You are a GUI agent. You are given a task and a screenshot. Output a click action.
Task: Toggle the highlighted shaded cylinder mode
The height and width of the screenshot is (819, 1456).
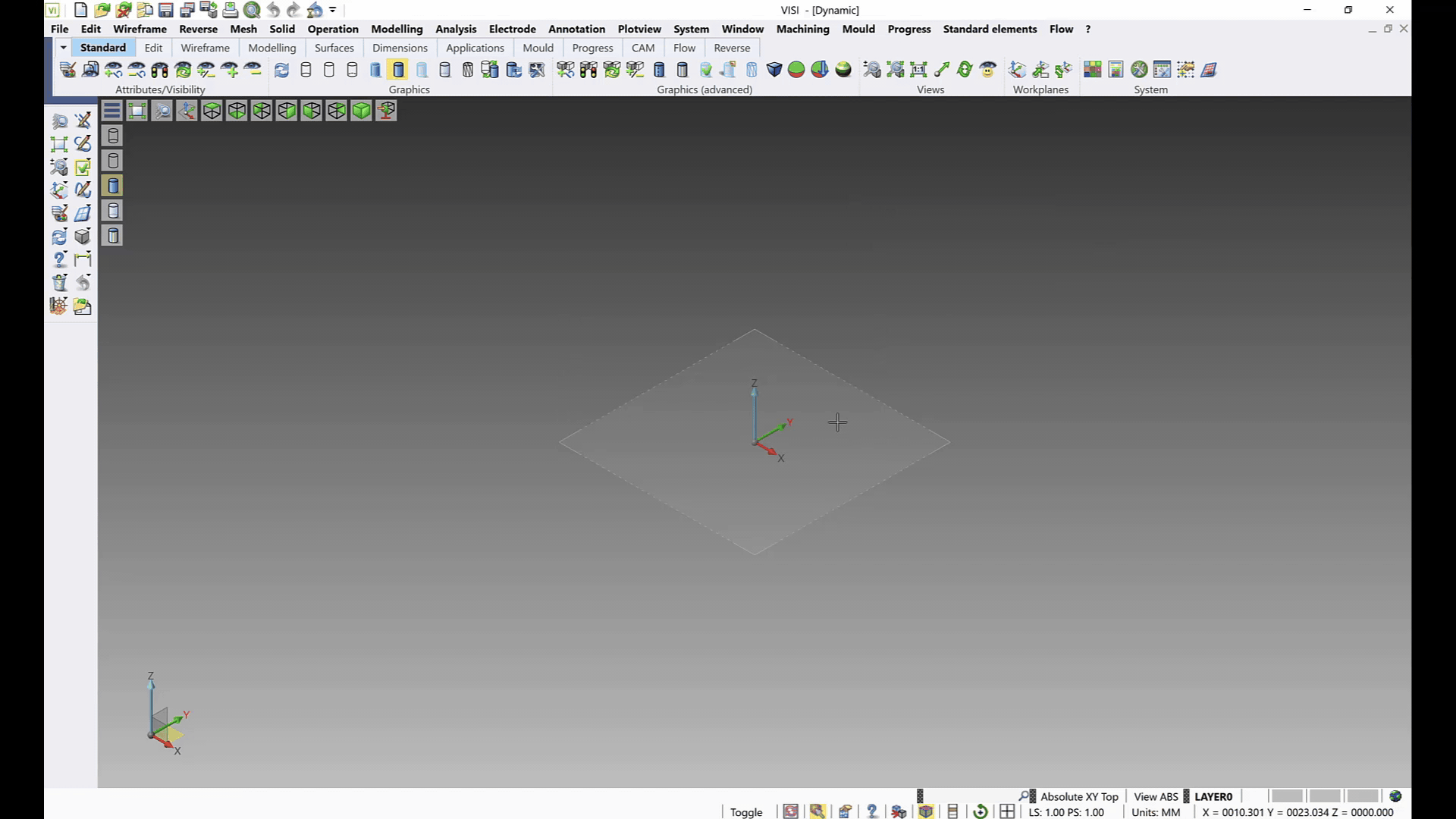click(x=398, y=70)
